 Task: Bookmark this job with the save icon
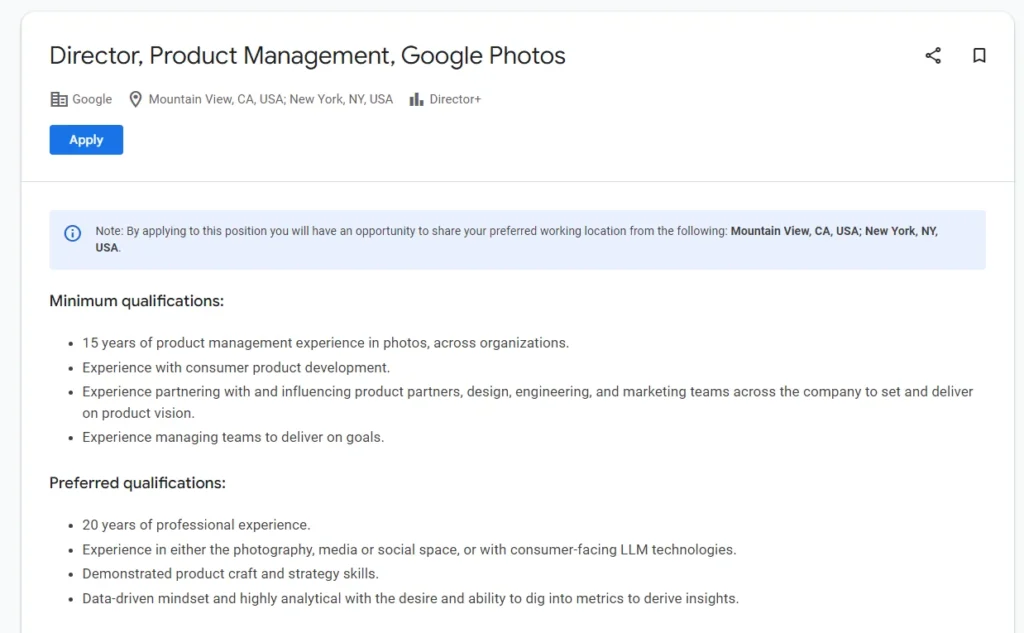(979, 56)
